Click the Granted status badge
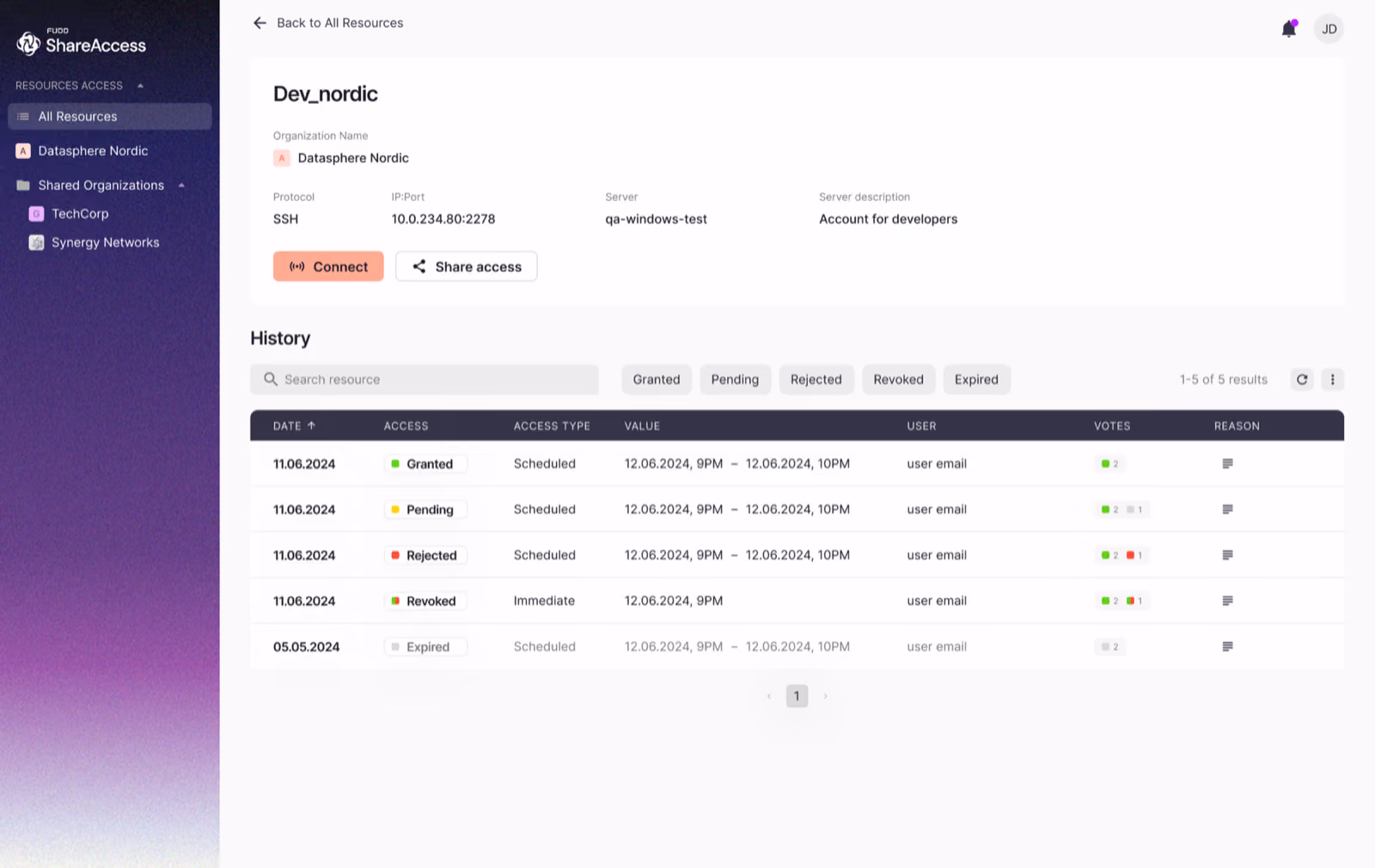 coord(425,464)
